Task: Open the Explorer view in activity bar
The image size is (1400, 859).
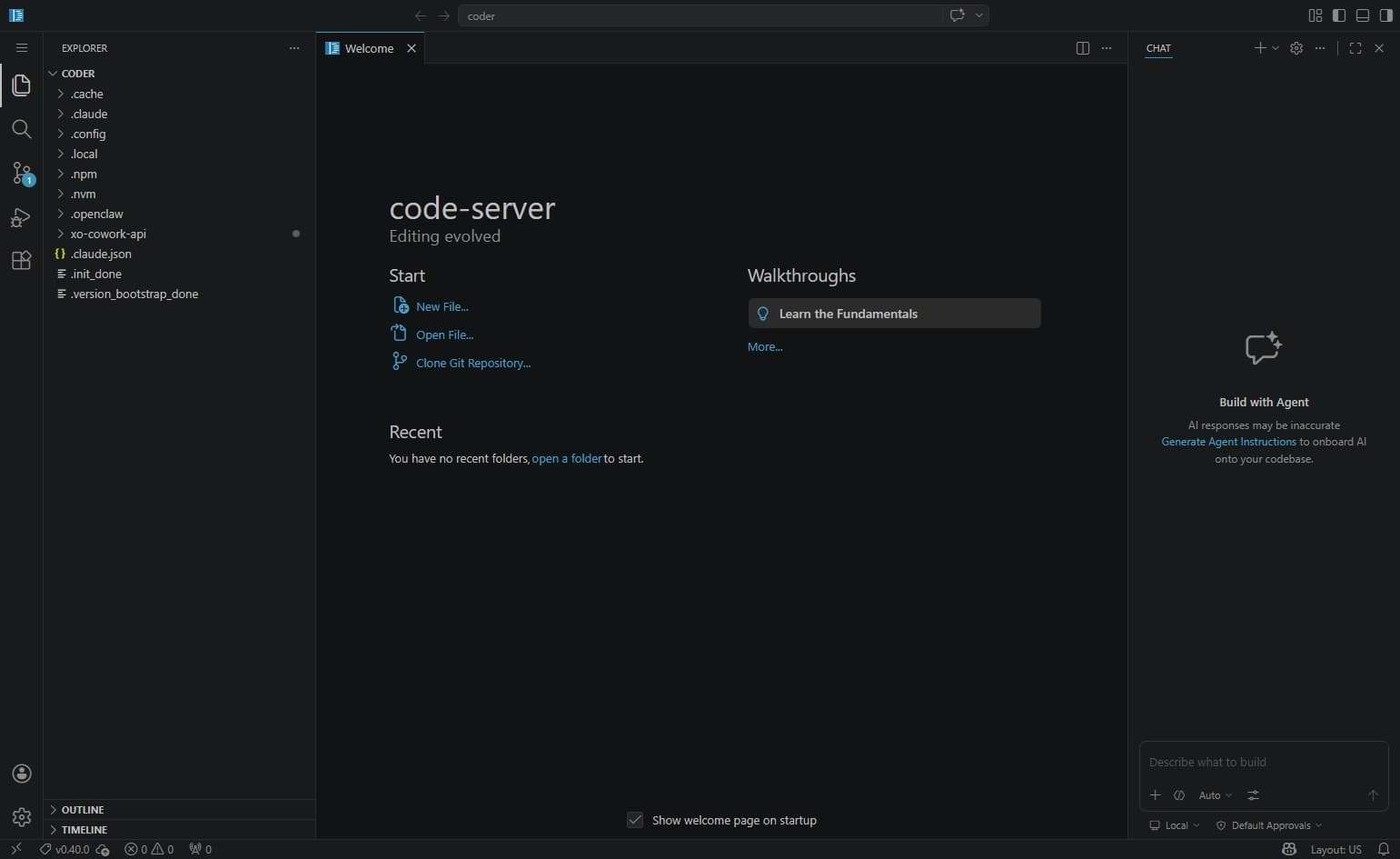Action: 22,85
